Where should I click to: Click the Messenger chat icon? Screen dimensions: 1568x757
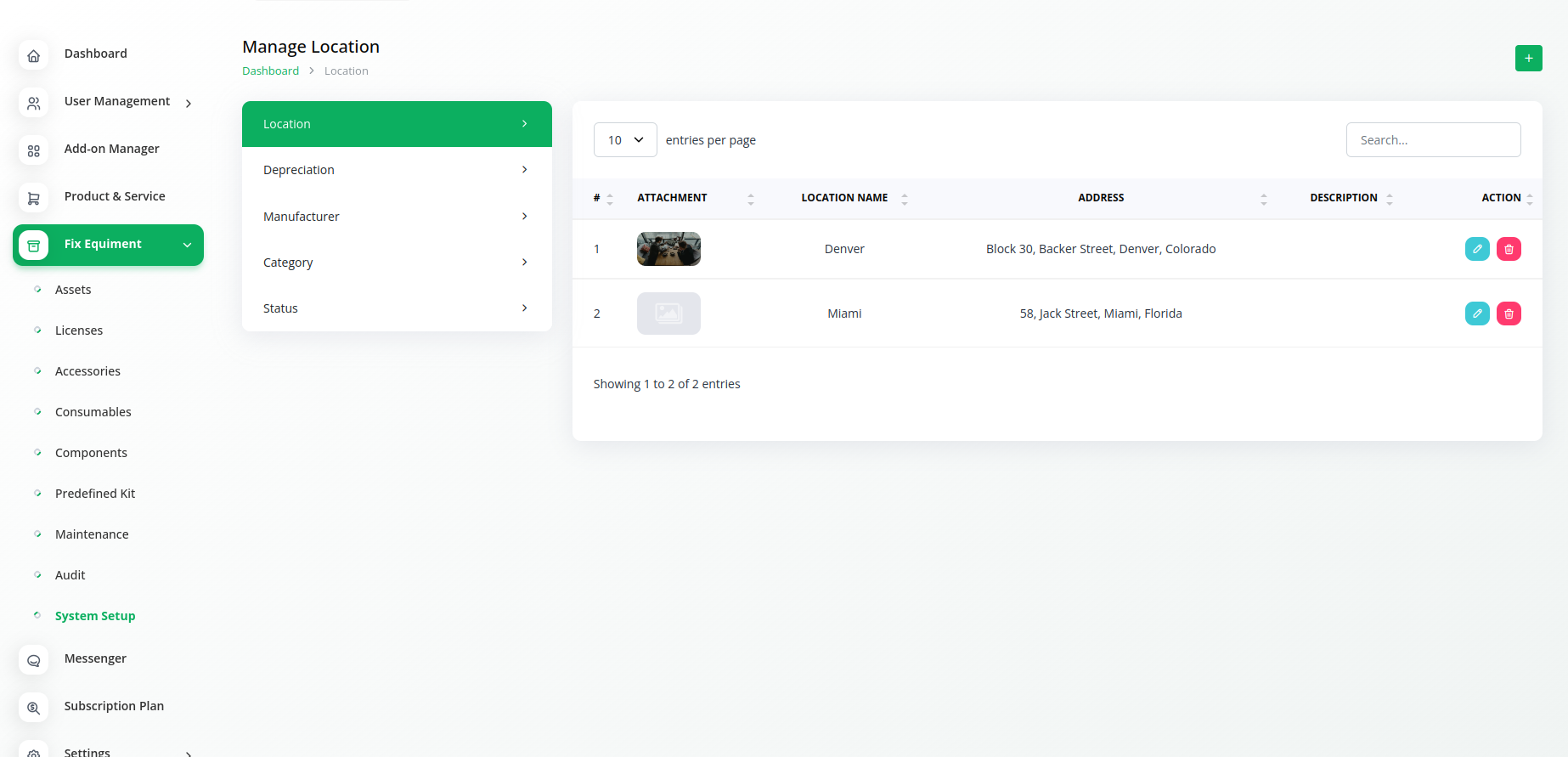pyautogui.click(x=34, y=660)
